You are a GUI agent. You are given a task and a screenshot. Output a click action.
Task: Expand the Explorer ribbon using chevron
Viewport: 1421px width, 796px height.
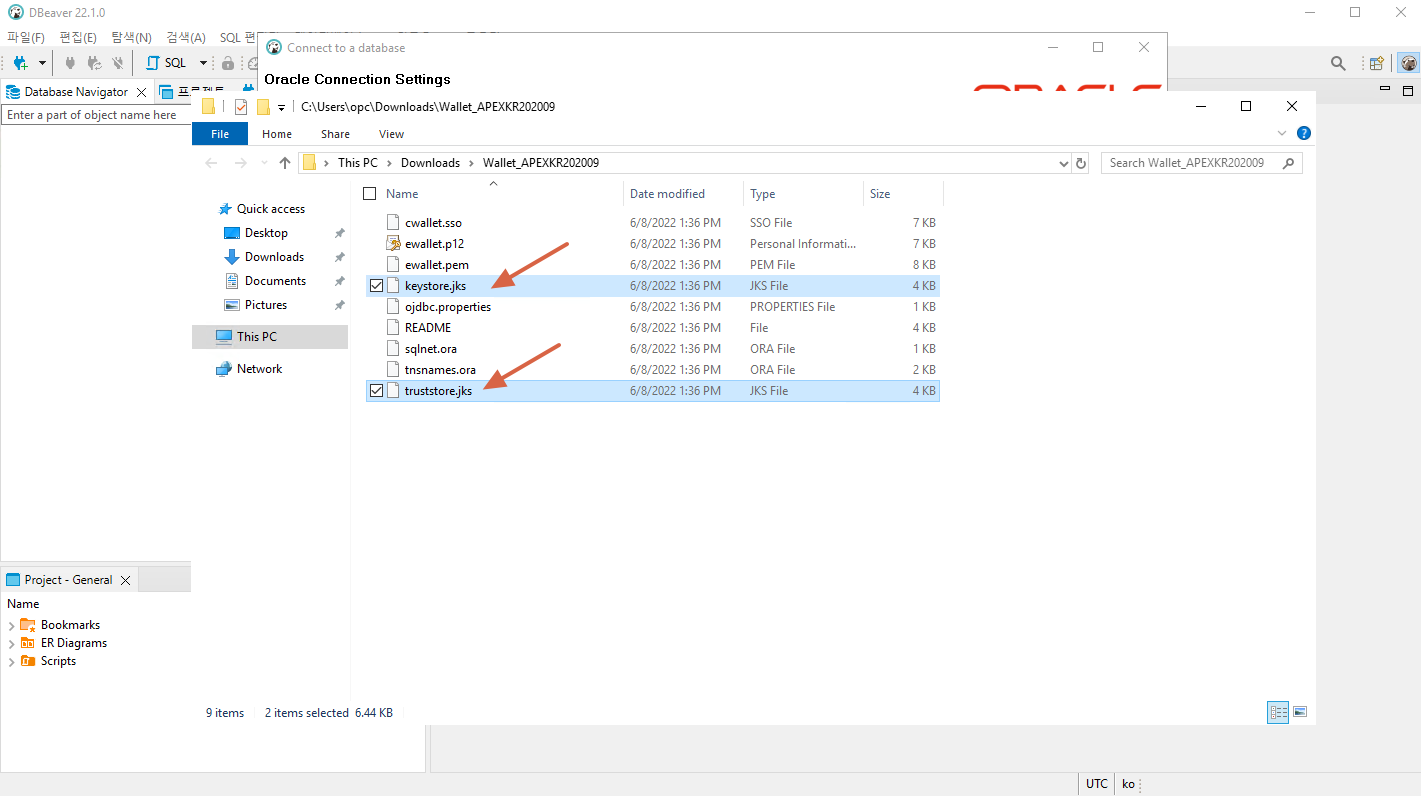coord(1283,133)
